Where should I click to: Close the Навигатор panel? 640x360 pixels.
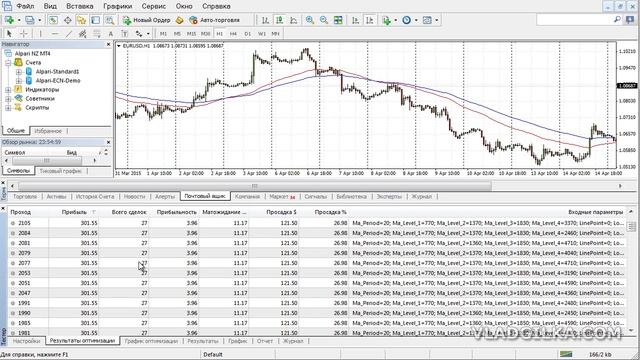tap(108, 44)
